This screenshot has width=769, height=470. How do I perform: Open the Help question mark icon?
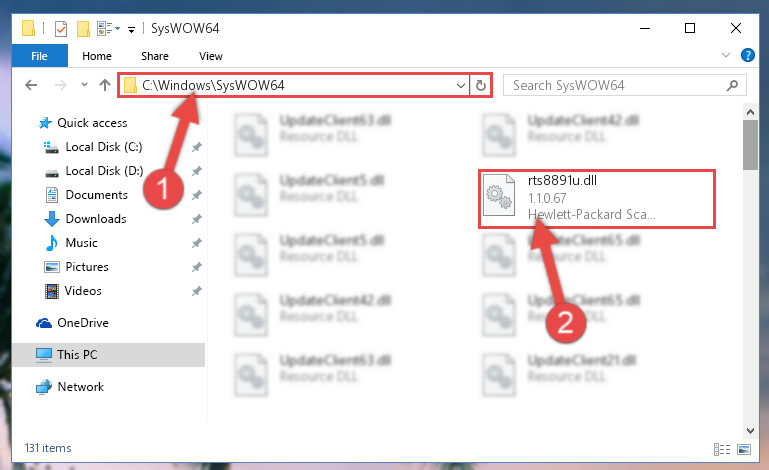pyautogui.click(x=747, y=55)
